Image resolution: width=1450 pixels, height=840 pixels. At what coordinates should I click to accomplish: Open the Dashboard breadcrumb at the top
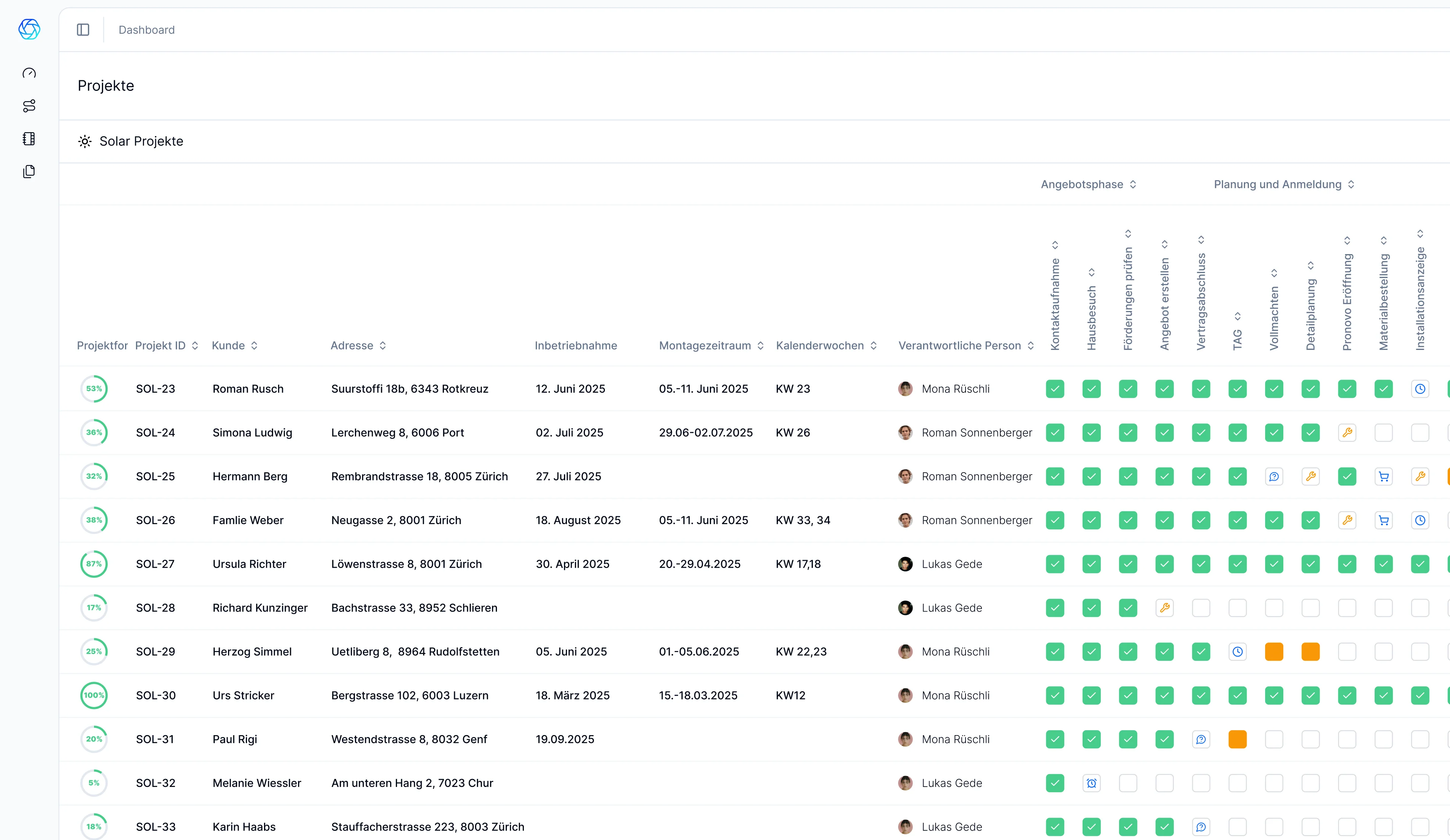pos(146,29)
